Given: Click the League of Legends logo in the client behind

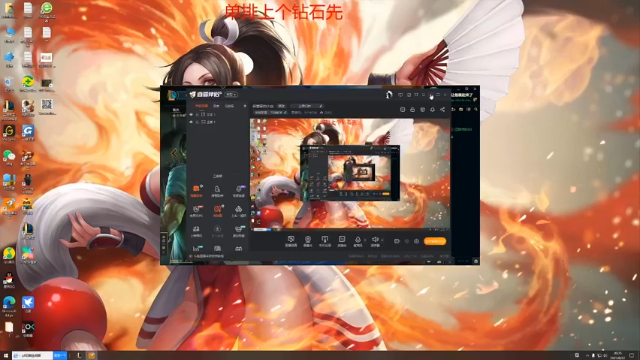Looking at the screenshot, I should coord(172,95).
